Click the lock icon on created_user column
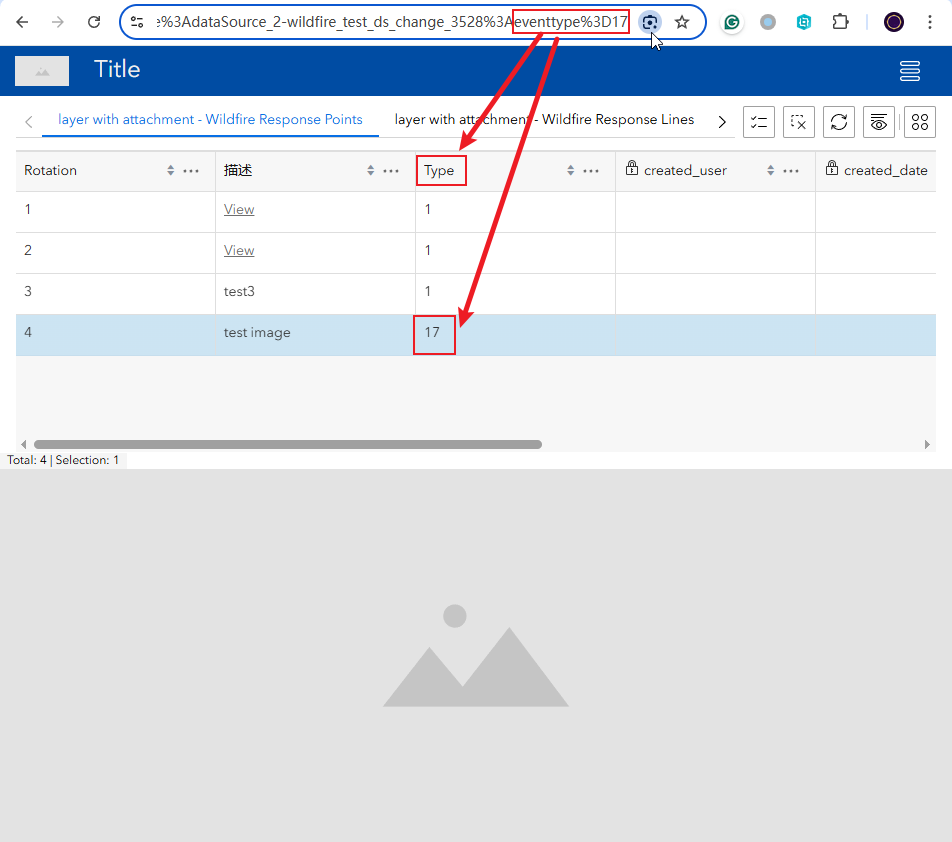This screenshot has width=952, height=842. click(632, 169)
